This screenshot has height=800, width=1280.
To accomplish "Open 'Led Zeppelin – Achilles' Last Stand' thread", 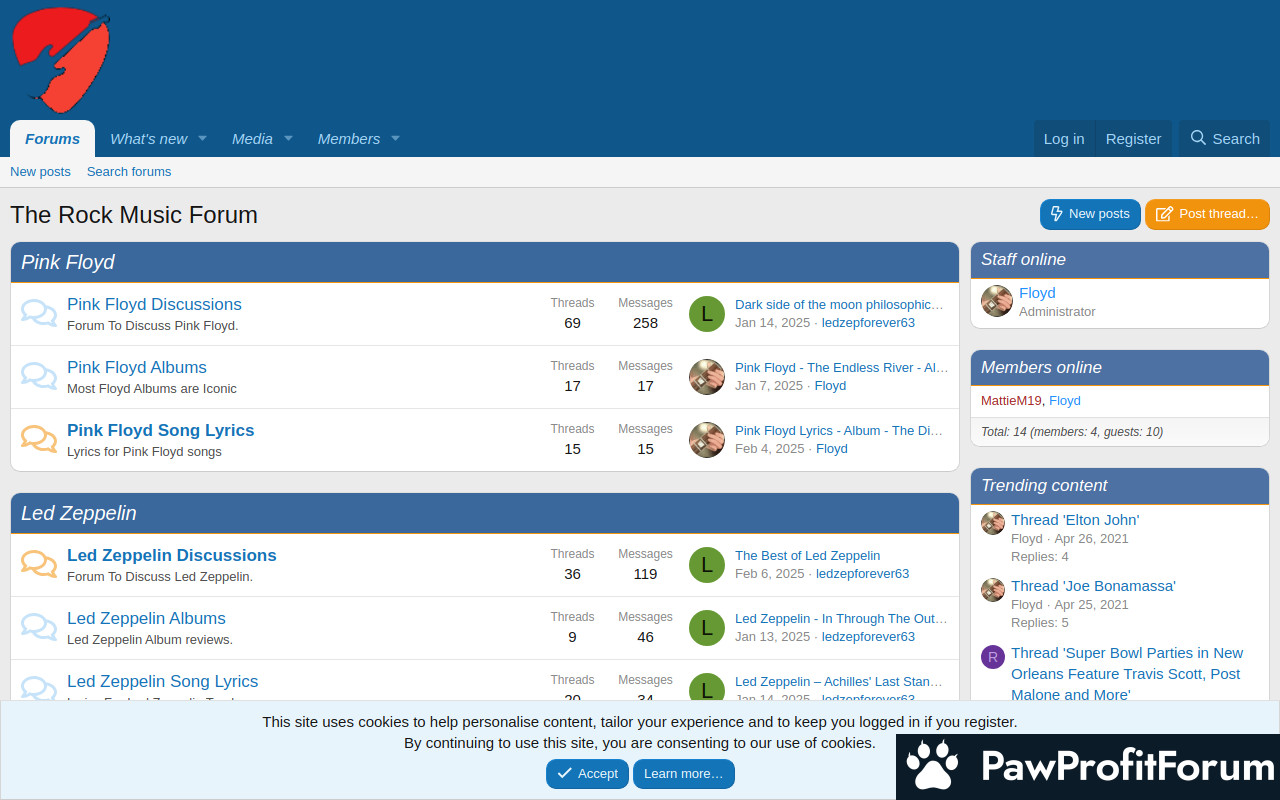I will tap(839, 682).
